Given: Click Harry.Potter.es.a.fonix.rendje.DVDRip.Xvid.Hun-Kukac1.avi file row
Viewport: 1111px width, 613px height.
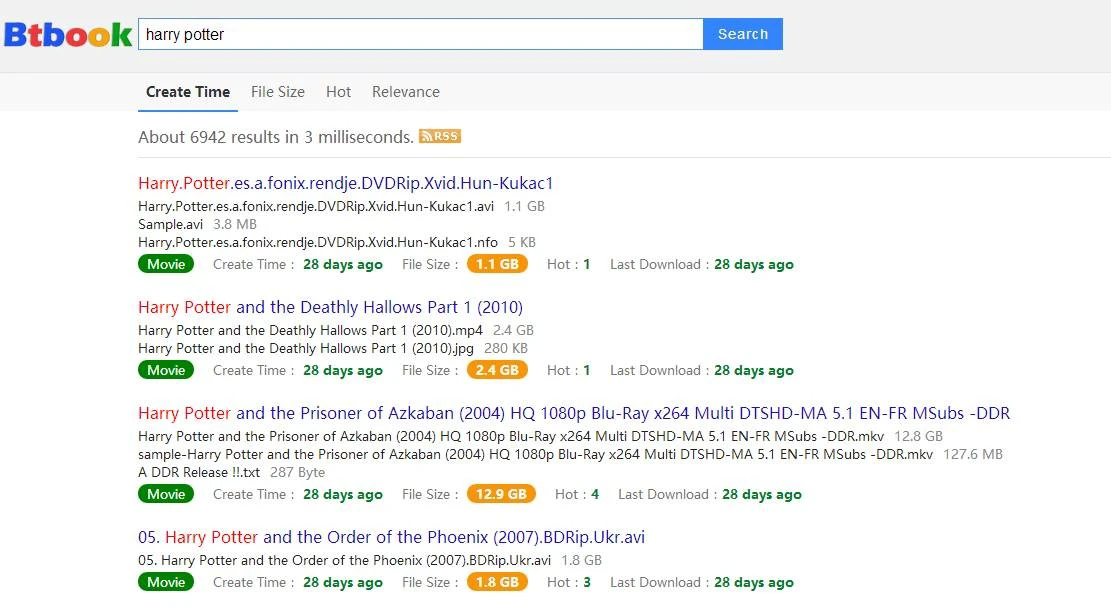Looking at the screenshot, I should pos(342,206).
